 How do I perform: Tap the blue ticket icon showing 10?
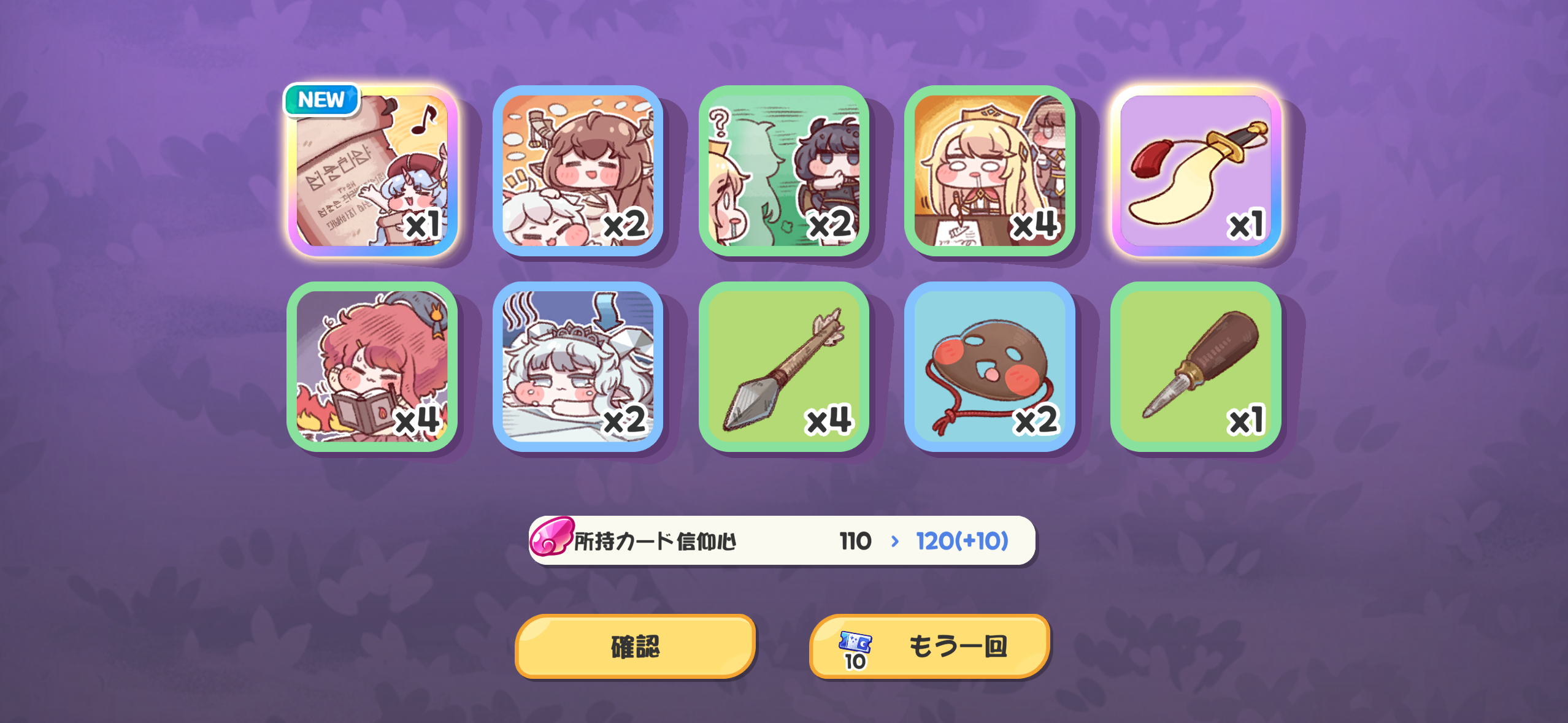[855, 650]
